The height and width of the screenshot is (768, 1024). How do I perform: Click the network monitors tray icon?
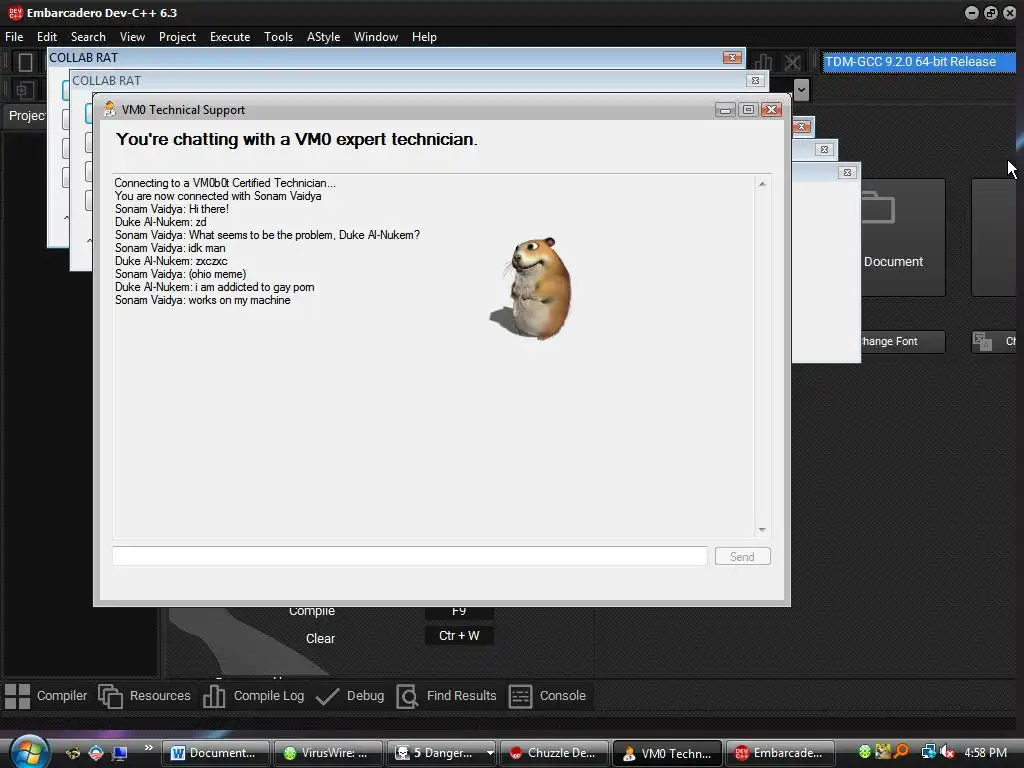click(x=928, y=752)
